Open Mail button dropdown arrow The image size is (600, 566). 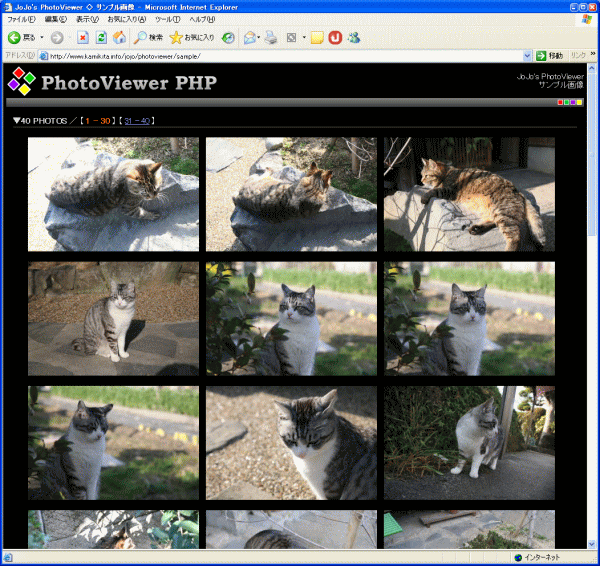pyautogui.click(x=259, y=38)
